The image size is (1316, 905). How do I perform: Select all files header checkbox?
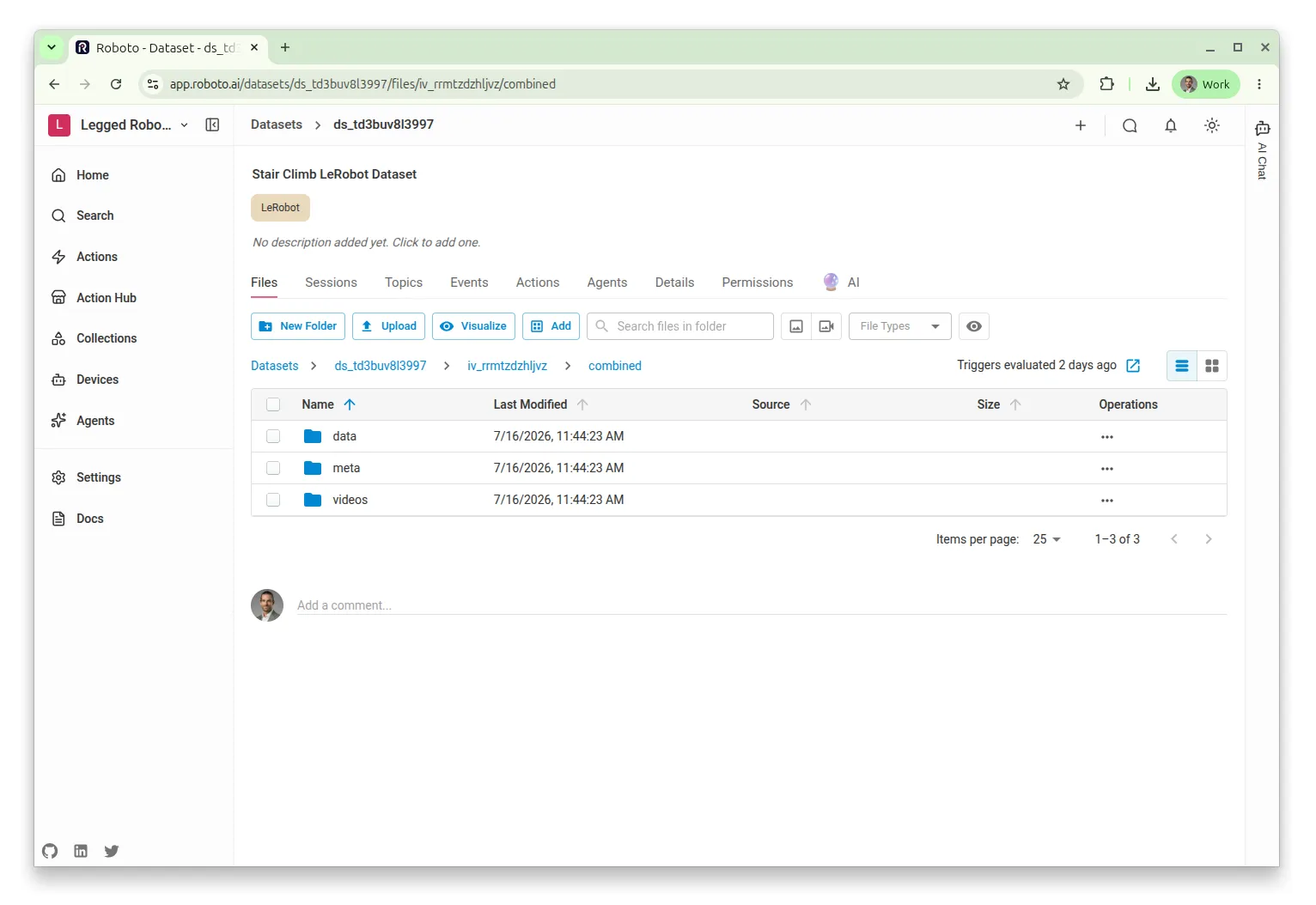pos(273,404)
